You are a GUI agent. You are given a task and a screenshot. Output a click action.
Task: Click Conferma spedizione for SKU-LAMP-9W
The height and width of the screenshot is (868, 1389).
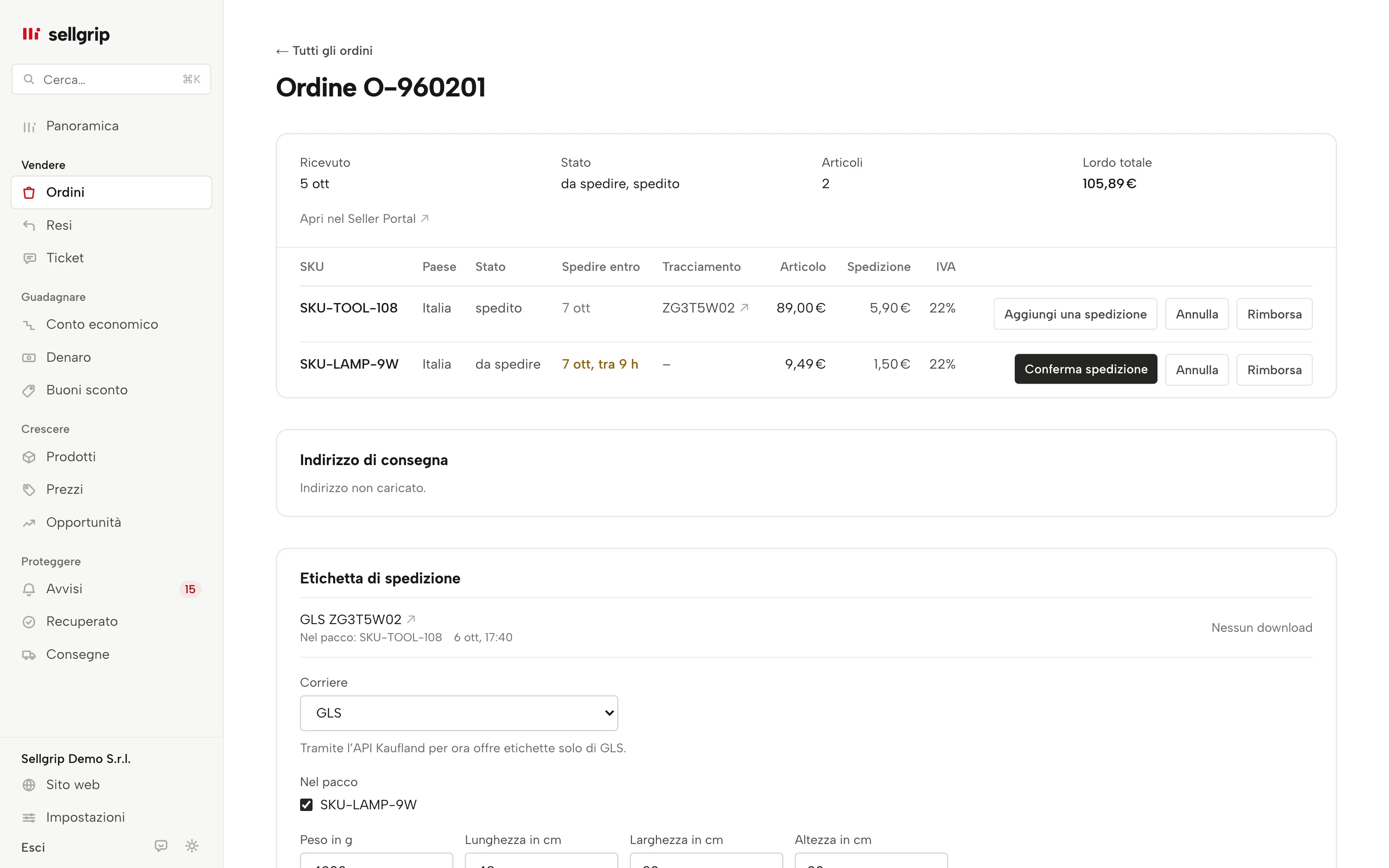pyautogui.click(x=1085, y=369)
